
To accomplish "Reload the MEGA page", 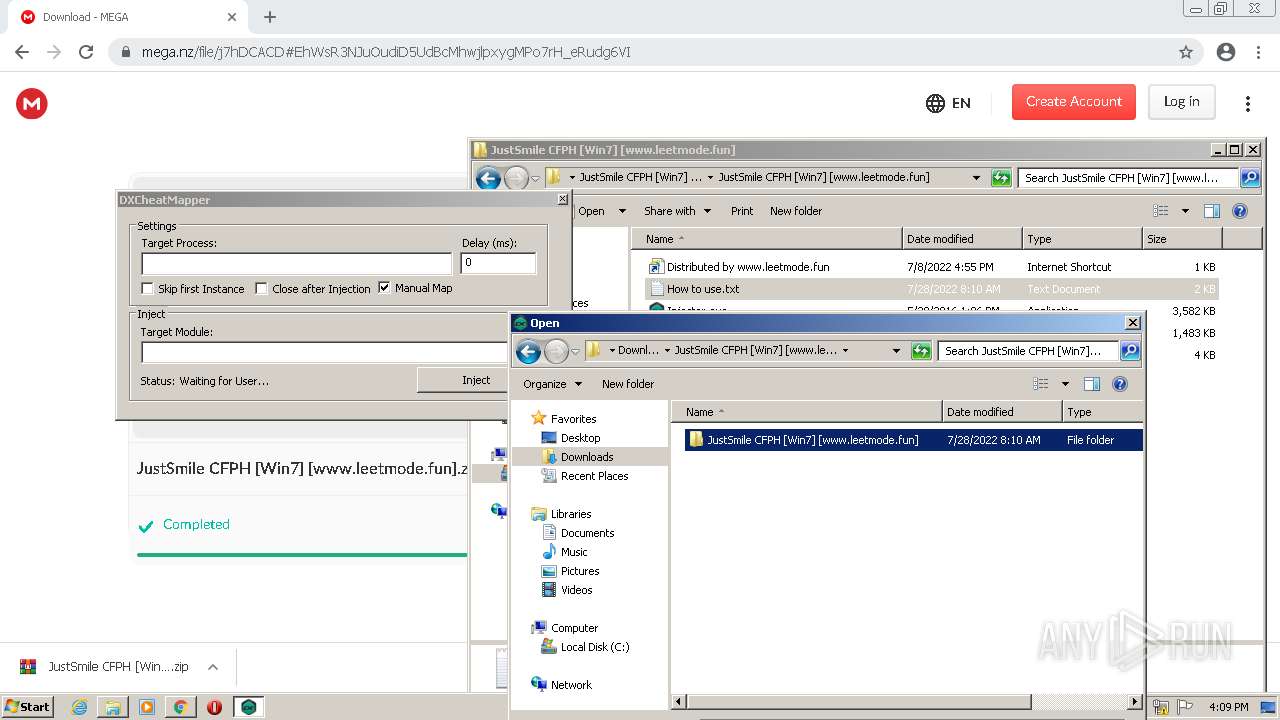I will 86,52.
